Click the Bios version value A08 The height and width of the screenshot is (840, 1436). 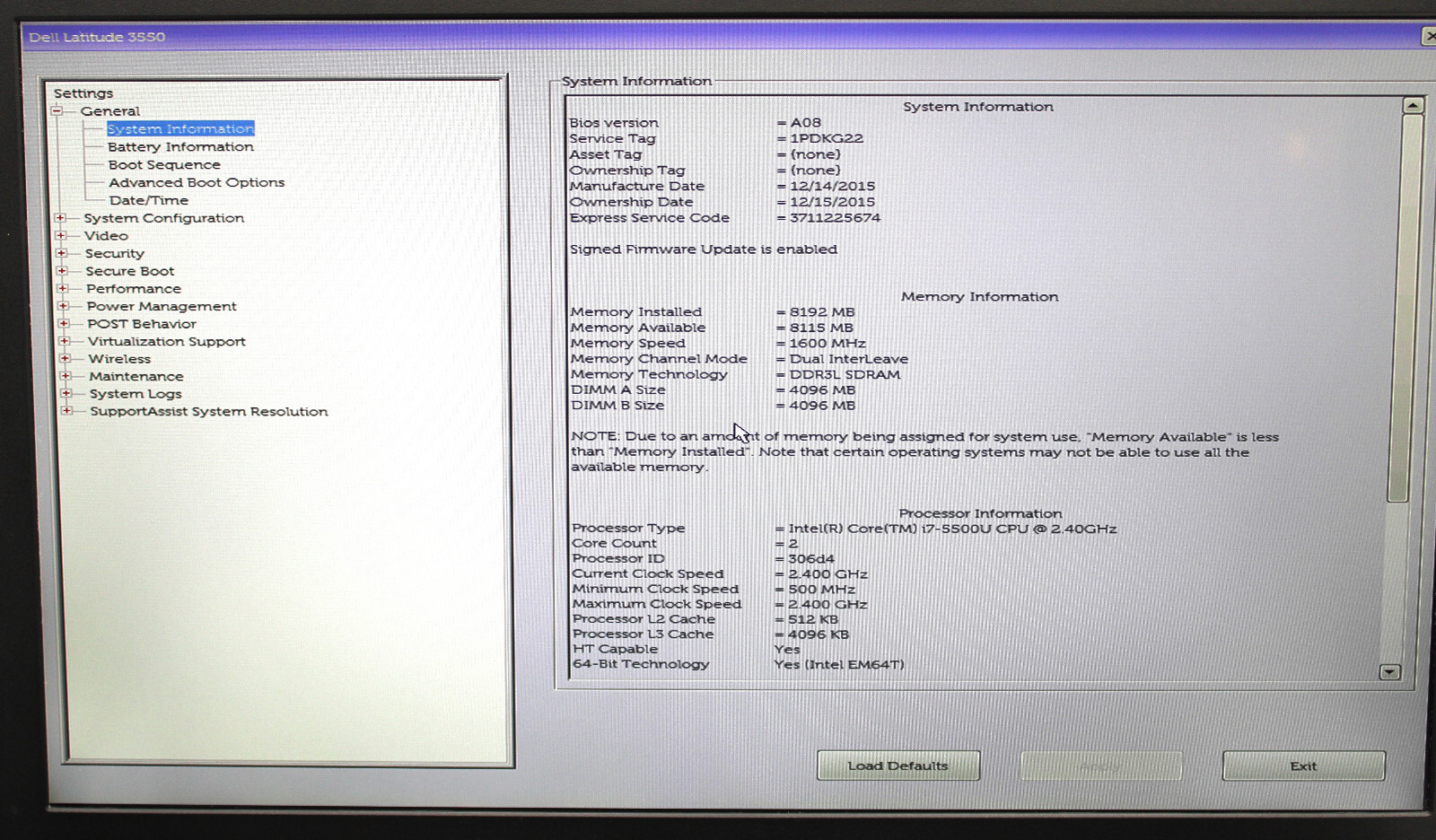pyautogui.click(x=805, y=122)
